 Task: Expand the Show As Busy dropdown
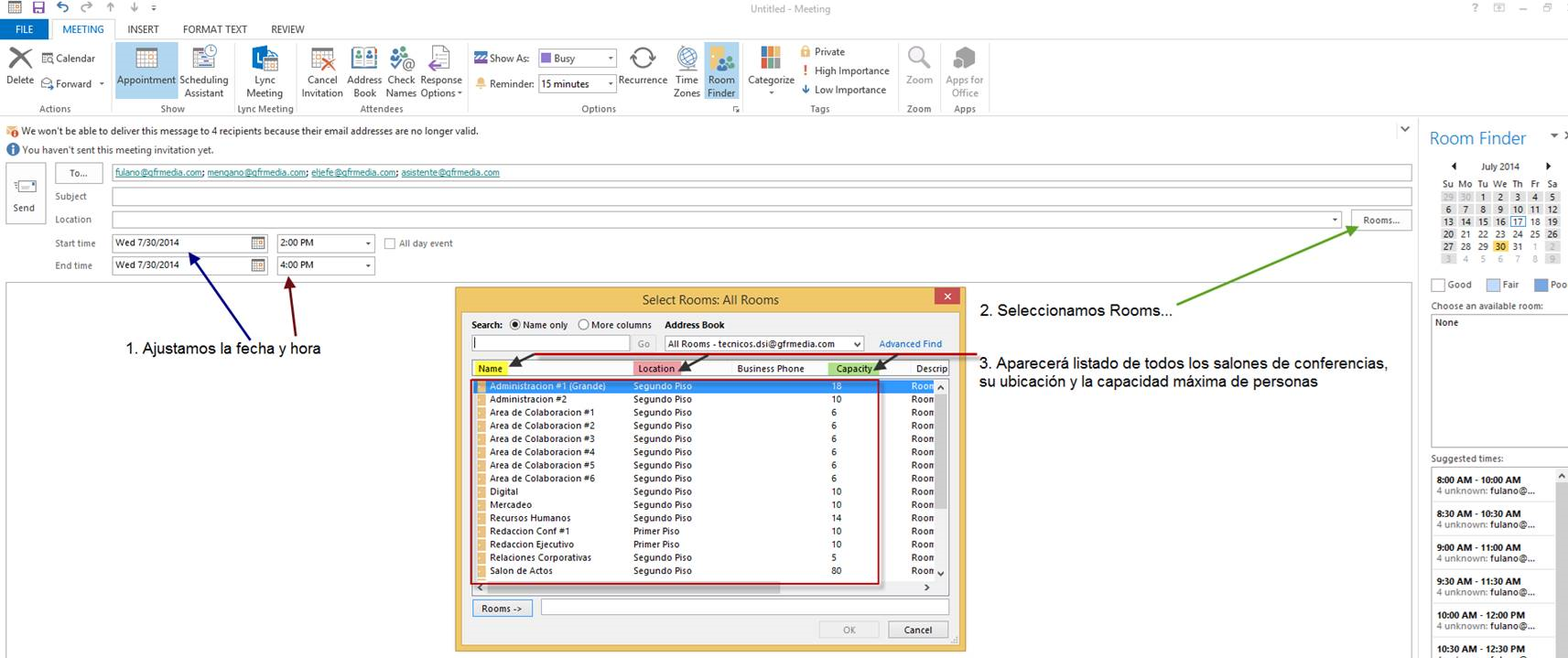click(610, 59)
